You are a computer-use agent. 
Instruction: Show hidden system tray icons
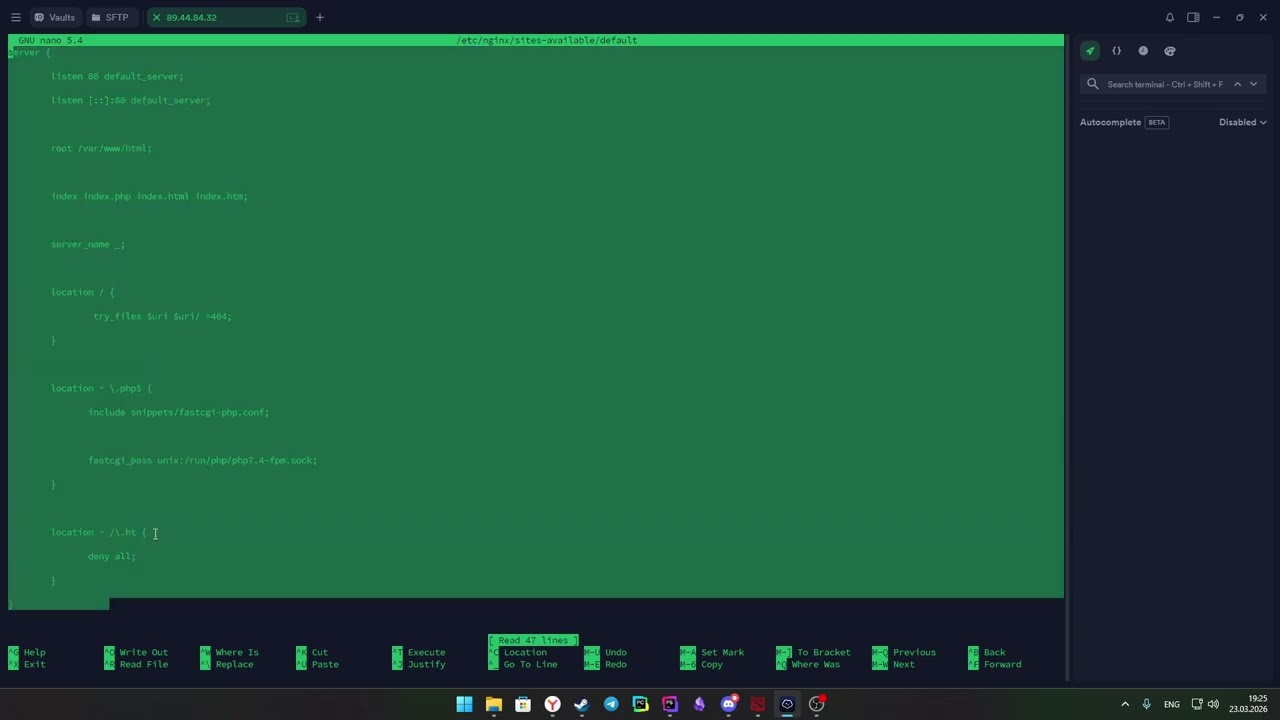(x=1125, y=704)
